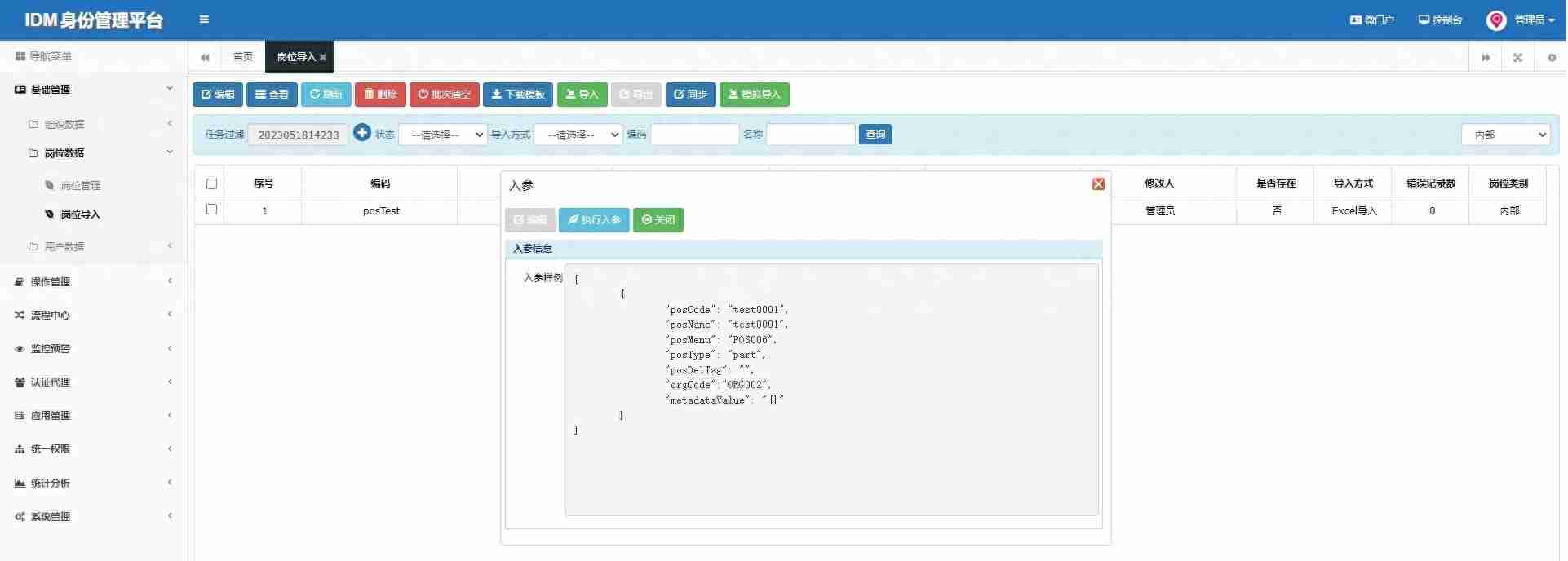Image resolution: width=1568 pixels, height=561 pixels.
Task: Click the 编码 code input field
Action: click(x=694, y=135)
